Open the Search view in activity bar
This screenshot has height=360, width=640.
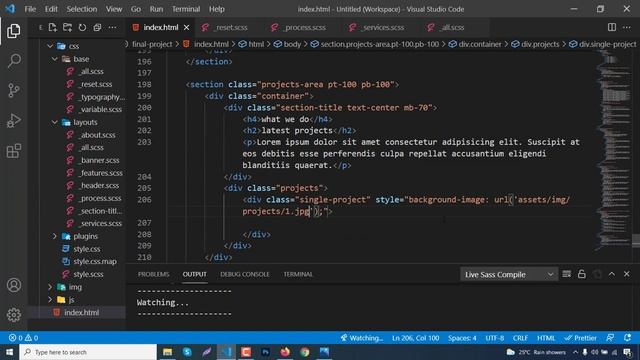point(13,61)
